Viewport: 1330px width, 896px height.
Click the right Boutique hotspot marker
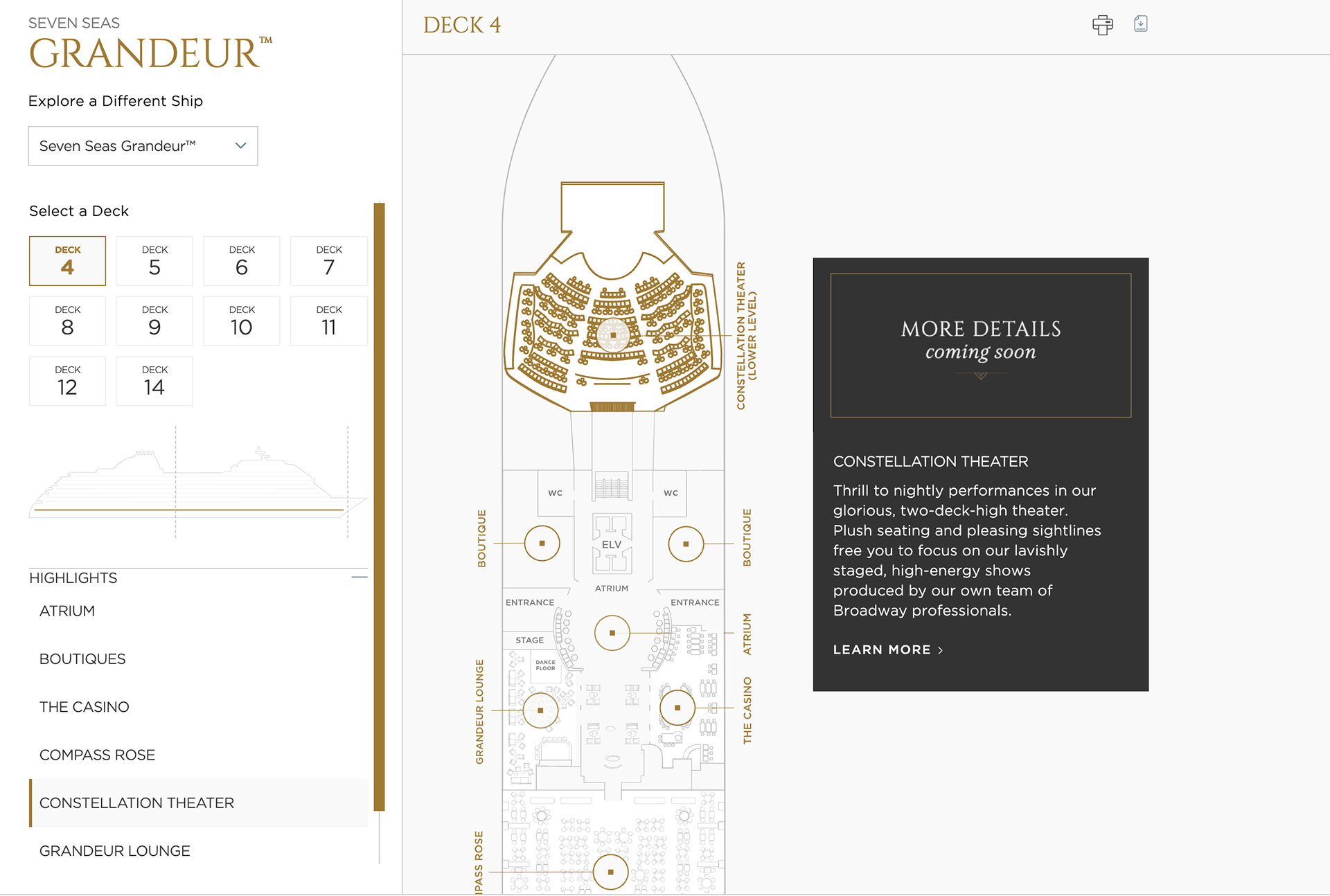coord(686,544)
